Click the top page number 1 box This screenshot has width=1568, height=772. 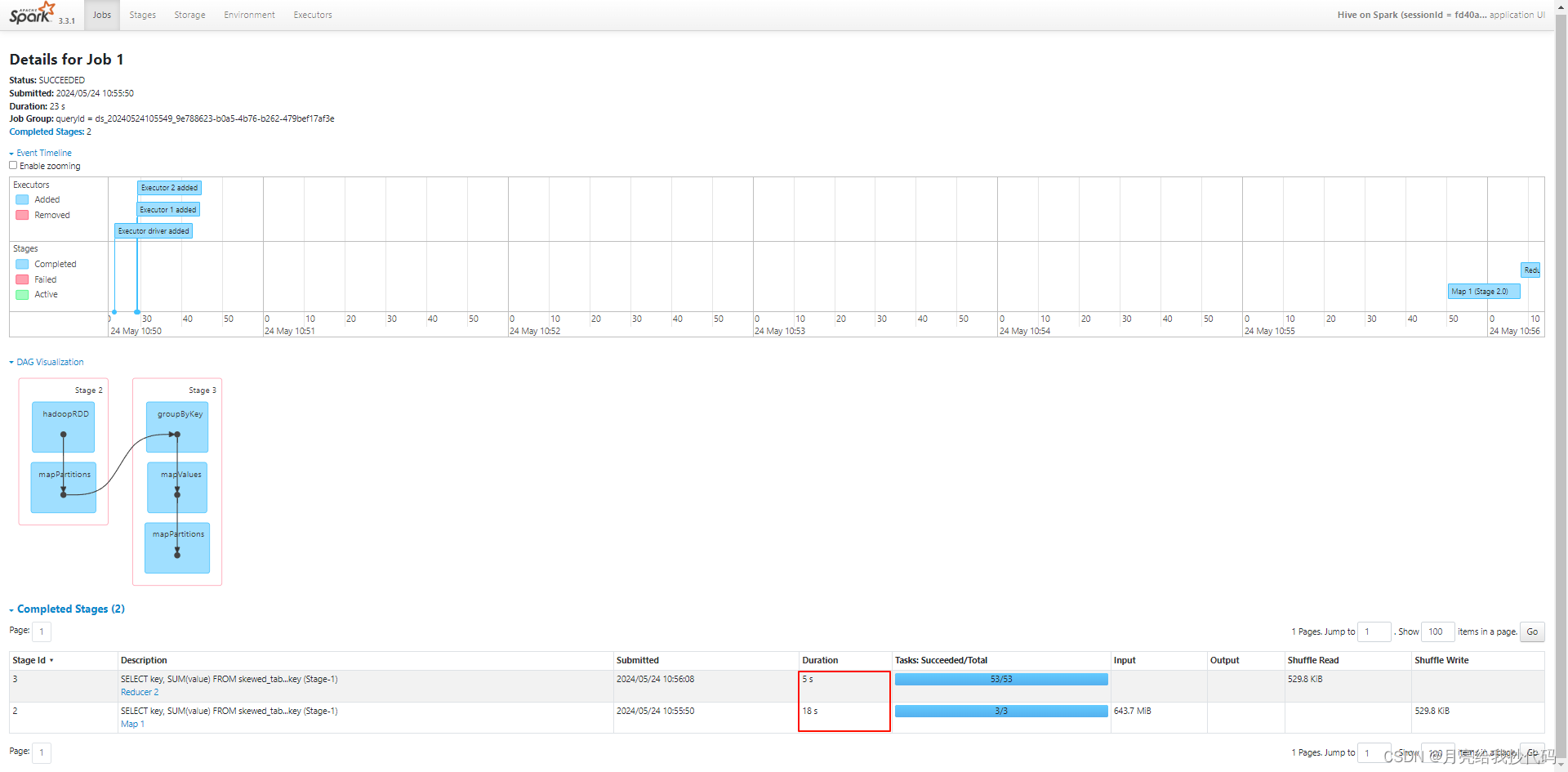coord(42,631)
